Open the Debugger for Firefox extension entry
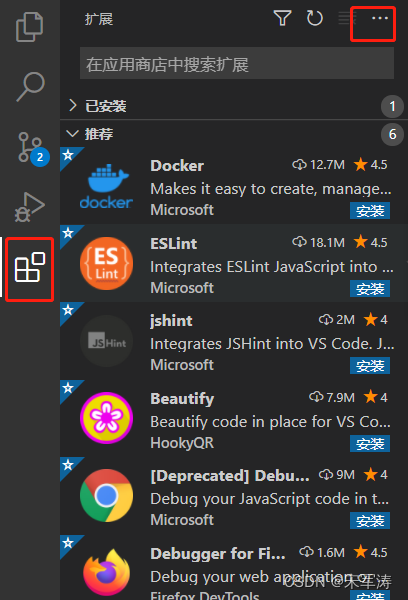This screenshot has height=600, width=408. tap(233, 567)
